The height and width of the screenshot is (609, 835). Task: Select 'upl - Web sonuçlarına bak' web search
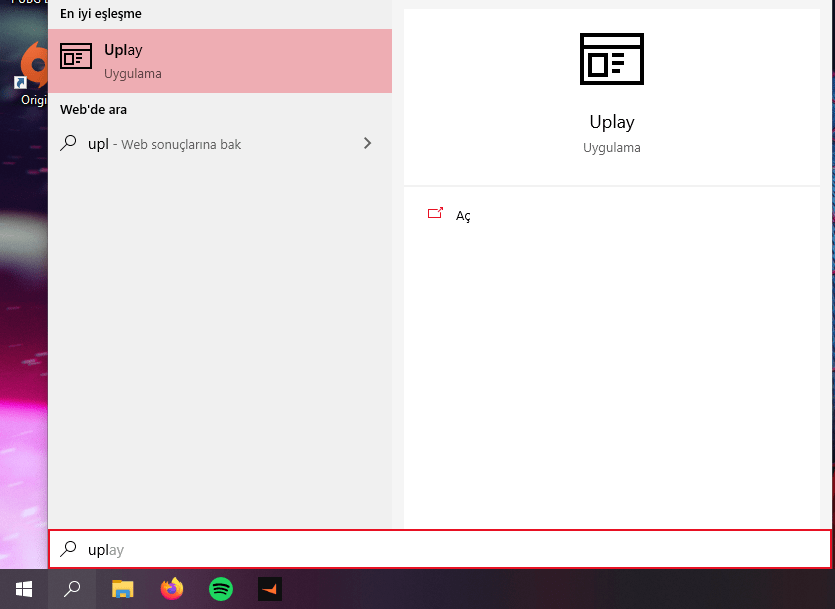tap(220, 144)
